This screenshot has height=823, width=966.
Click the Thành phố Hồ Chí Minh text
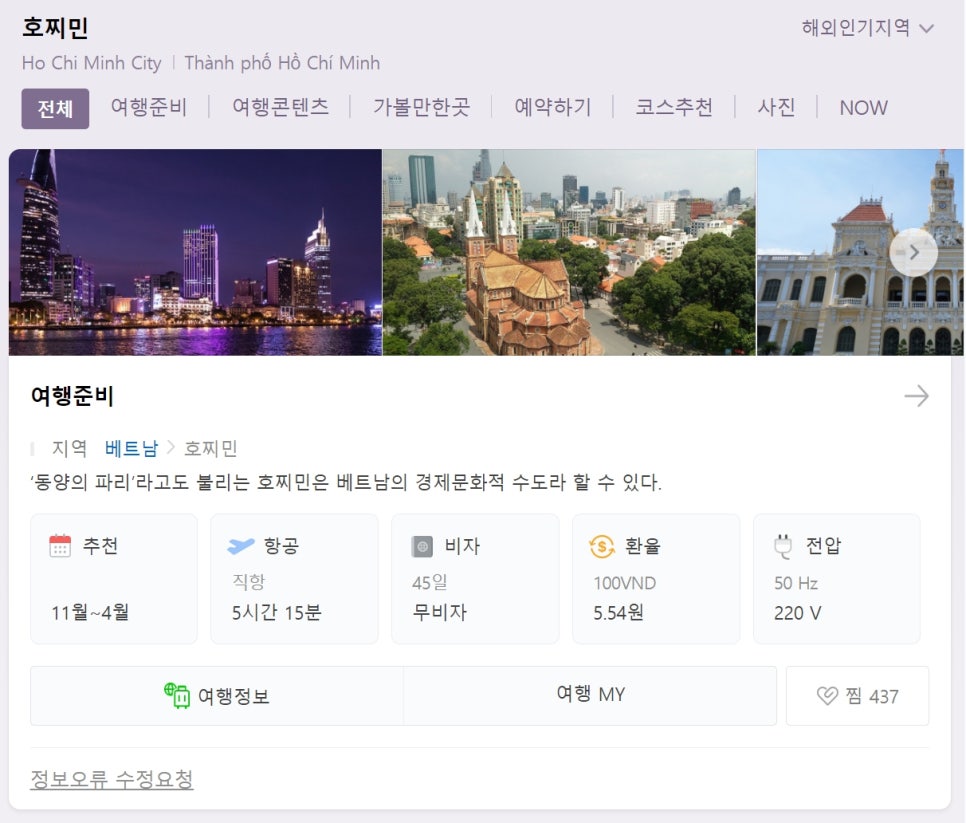pyautogui.click(x=282, y=63)
